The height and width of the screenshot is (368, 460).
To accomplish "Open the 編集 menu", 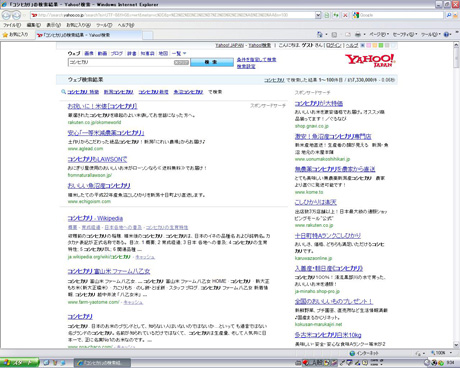I will pos(34,25).
